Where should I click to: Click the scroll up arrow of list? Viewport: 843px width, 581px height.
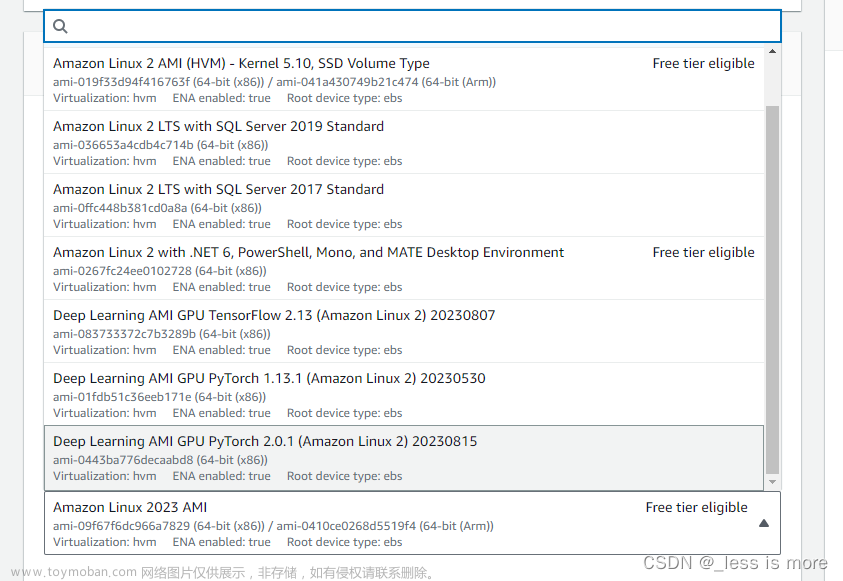tap(772, 52)
